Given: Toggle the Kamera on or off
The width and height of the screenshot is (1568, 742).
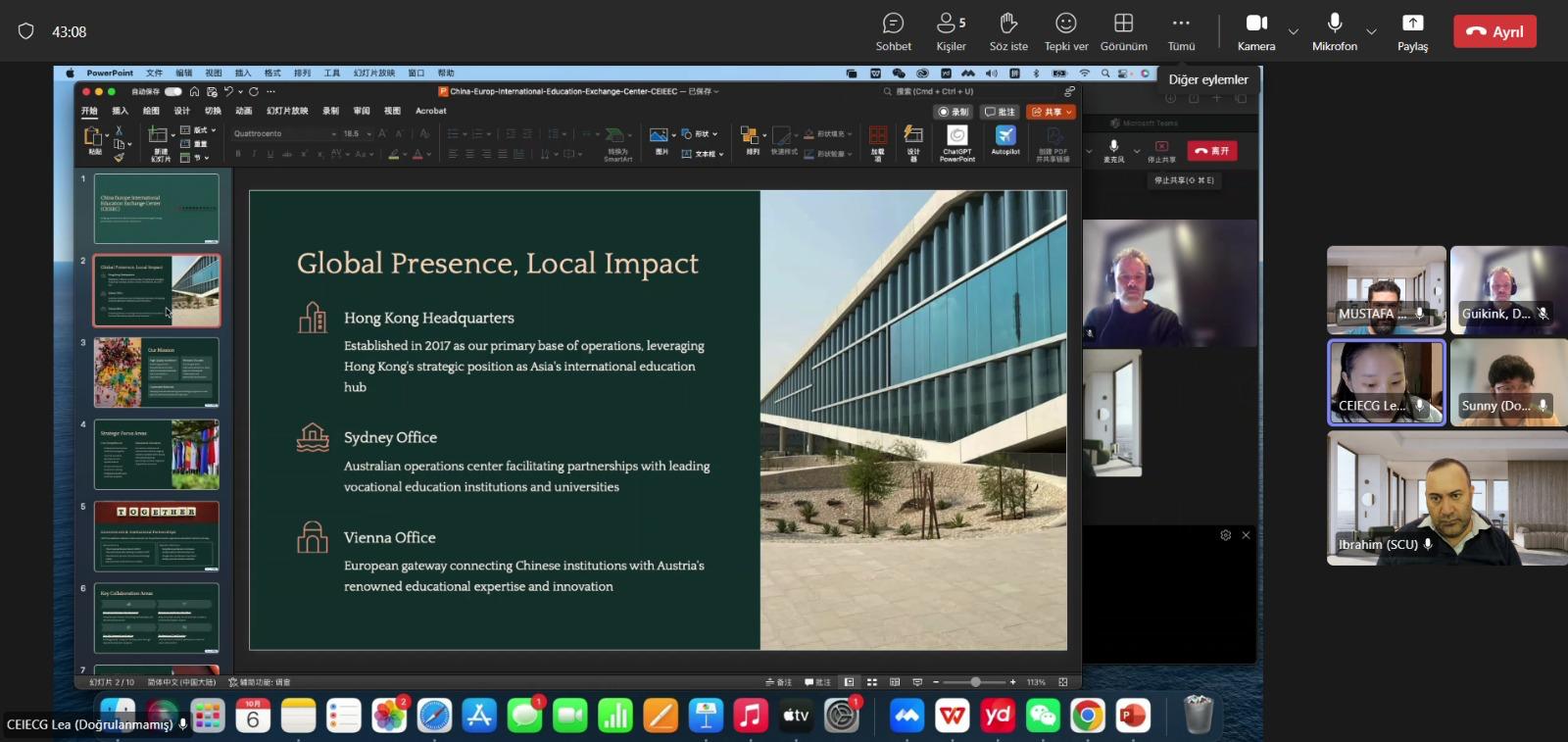Looking at the screenshot, I should [1256, 31].
